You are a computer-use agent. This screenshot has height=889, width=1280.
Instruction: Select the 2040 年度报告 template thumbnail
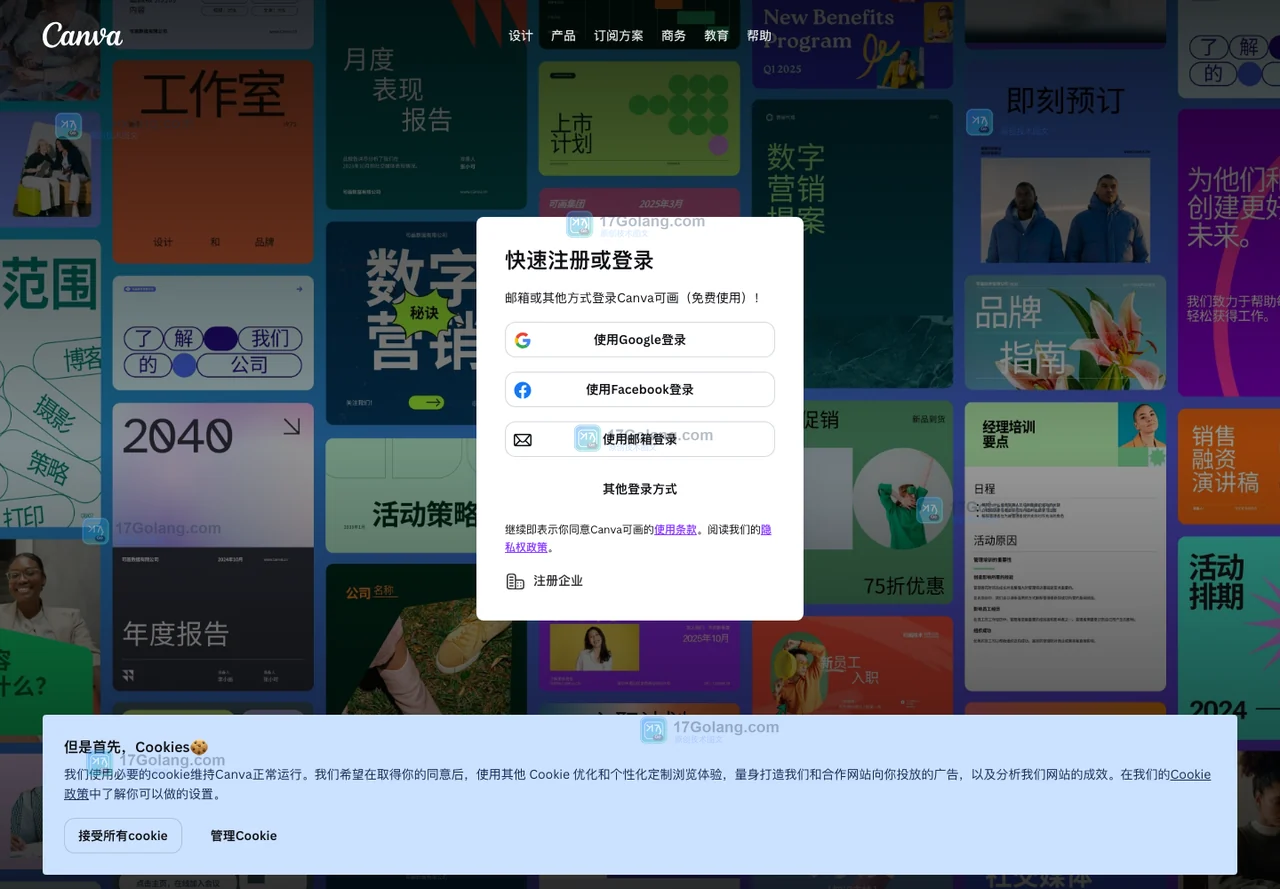pyautogui.click(x=213, y=547)
